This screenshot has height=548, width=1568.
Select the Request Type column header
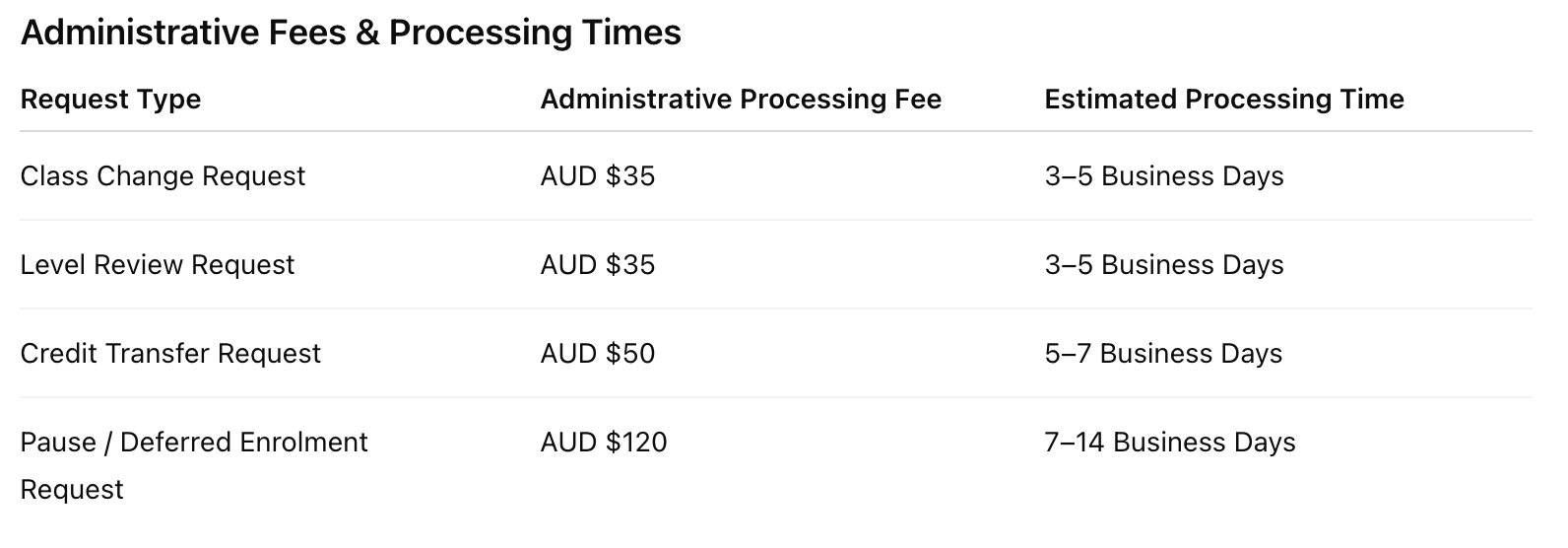tap(110, 100)
